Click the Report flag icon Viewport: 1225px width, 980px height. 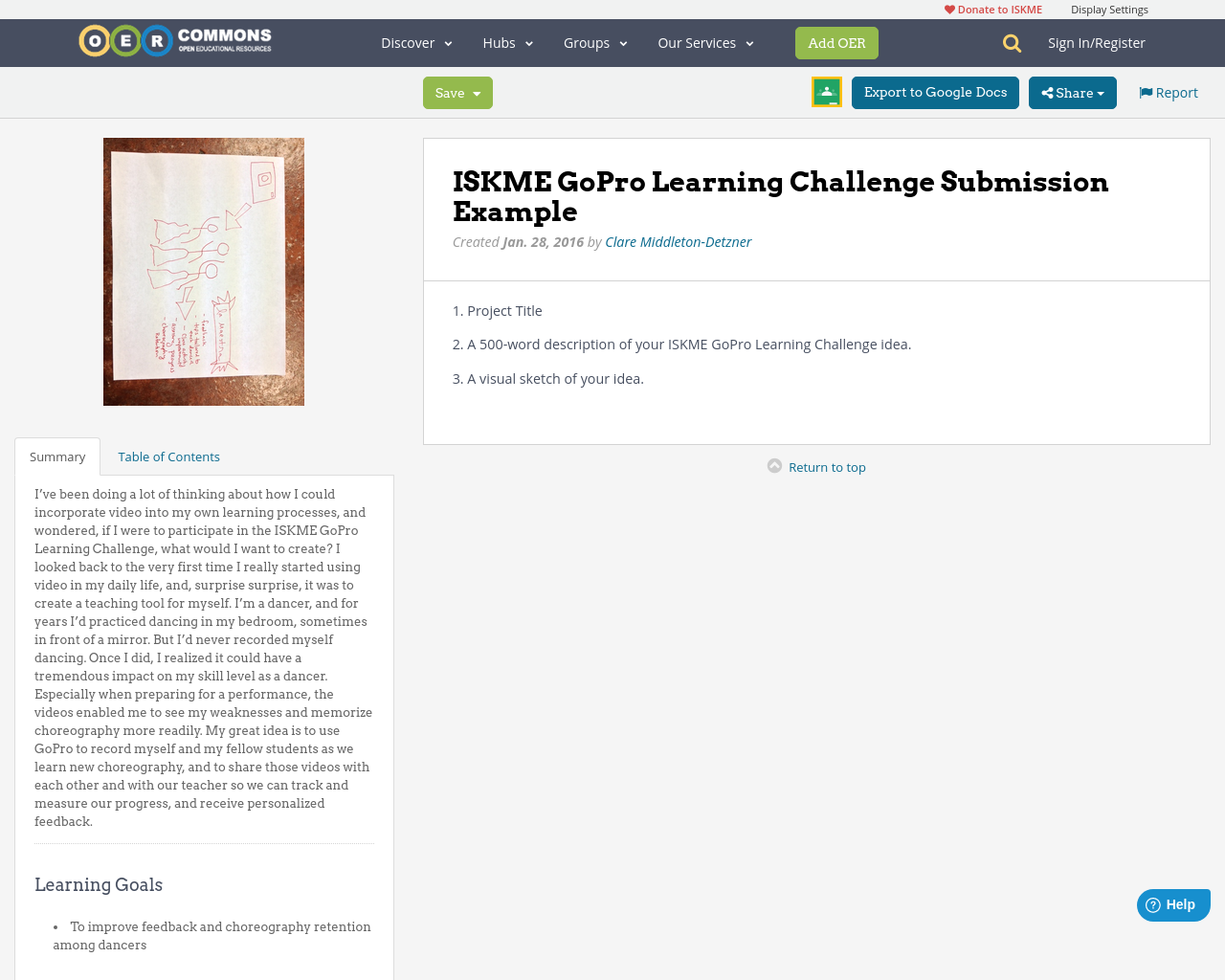pos(1145,91)
